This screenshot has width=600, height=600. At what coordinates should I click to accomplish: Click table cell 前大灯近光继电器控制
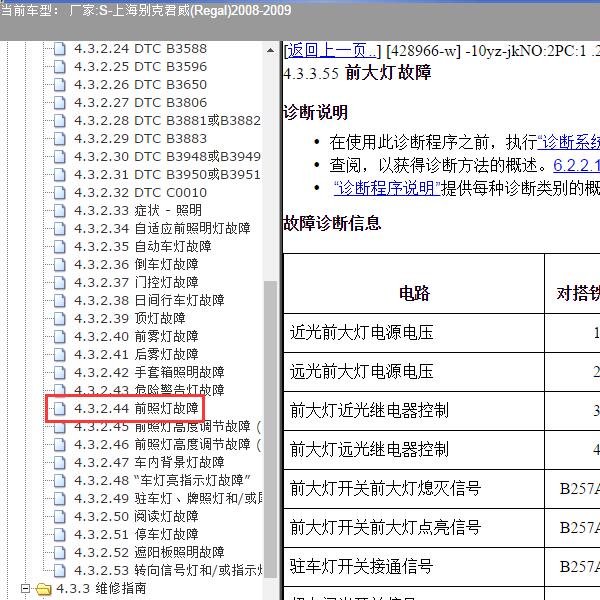point(414,411)
